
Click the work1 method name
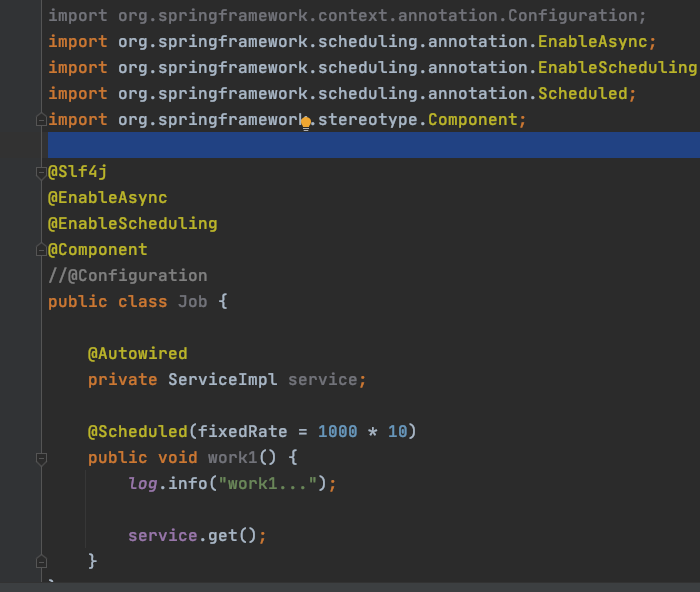click(x=233, y=458)
